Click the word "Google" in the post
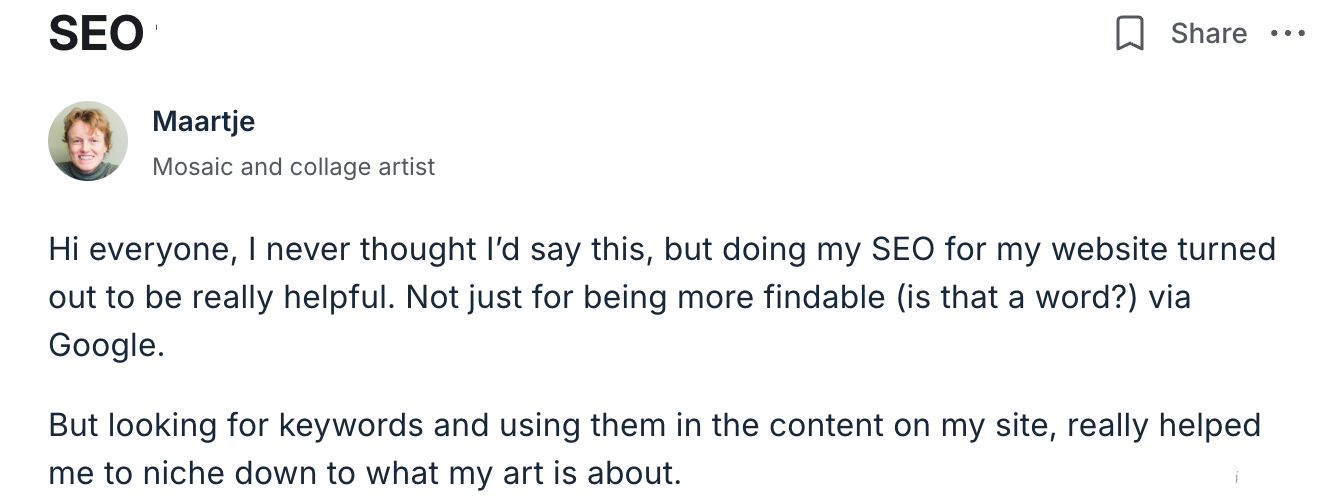The height and width of the screenshot is (502, 1324). pos(104,344)
